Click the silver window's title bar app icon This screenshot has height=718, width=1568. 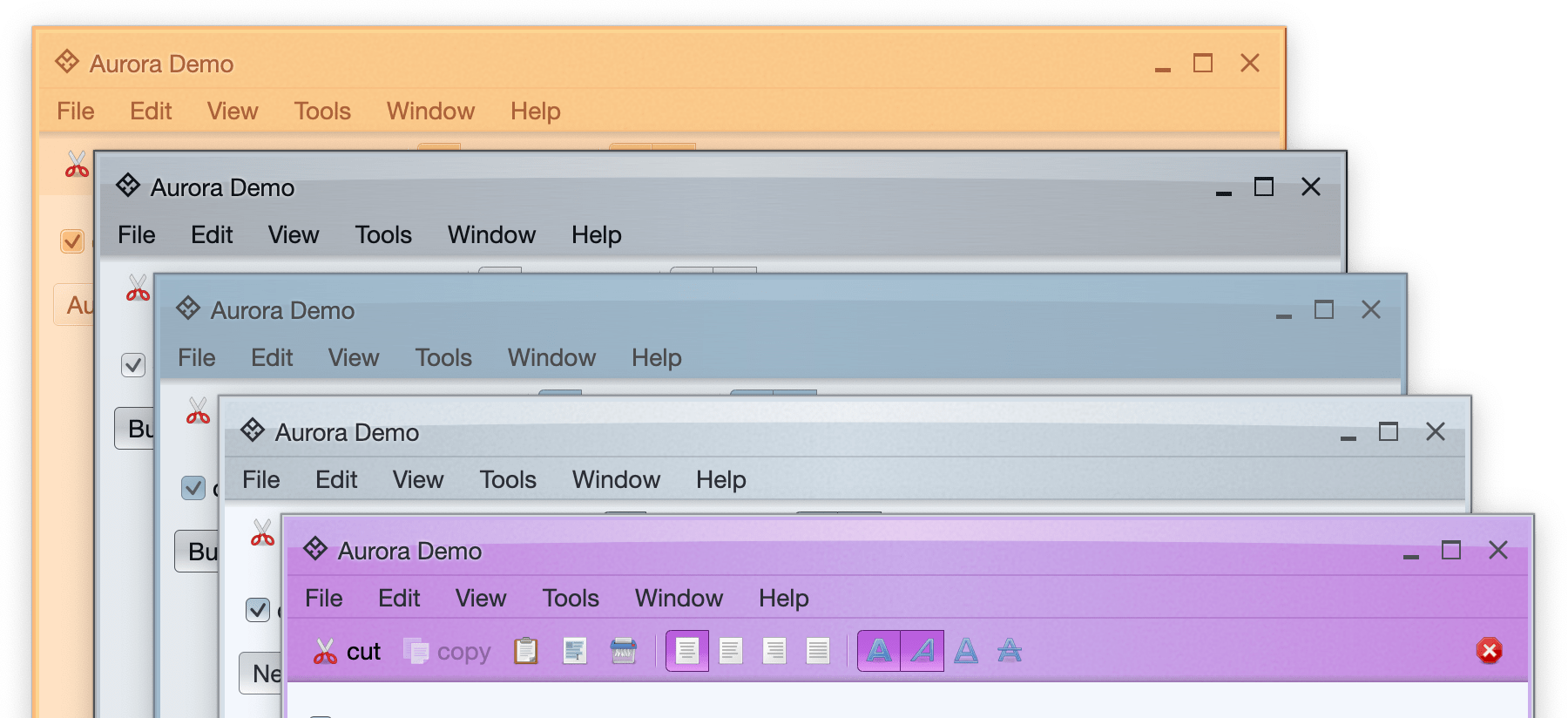click(x=253, y=430)
